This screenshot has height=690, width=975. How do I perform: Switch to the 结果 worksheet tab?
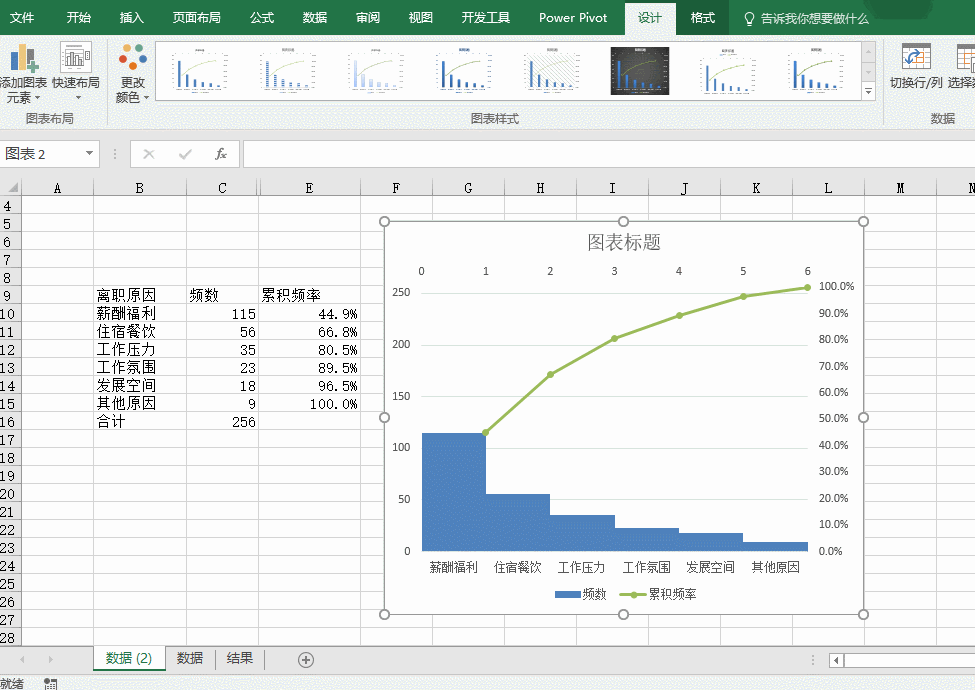click(x=240, y=658)
